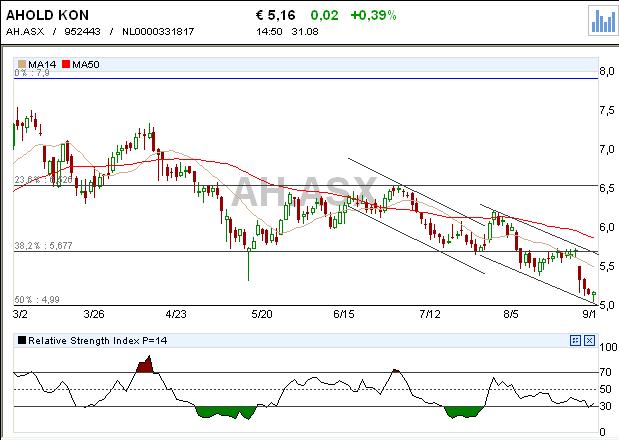Click the RSI 30 level label
This screenshot has height=440, width=619.
pyautogui.click(x=606, y=406)
